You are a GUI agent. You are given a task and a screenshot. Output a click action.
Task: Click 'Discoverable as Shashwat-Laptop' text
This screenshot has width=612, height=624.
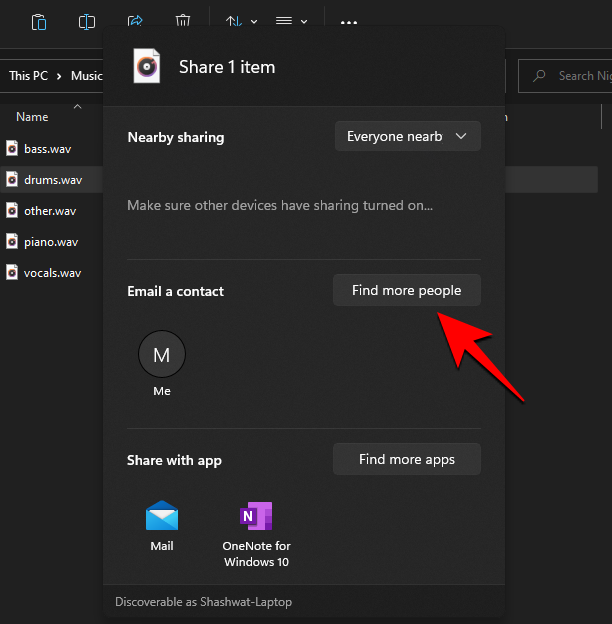point(203,602)
